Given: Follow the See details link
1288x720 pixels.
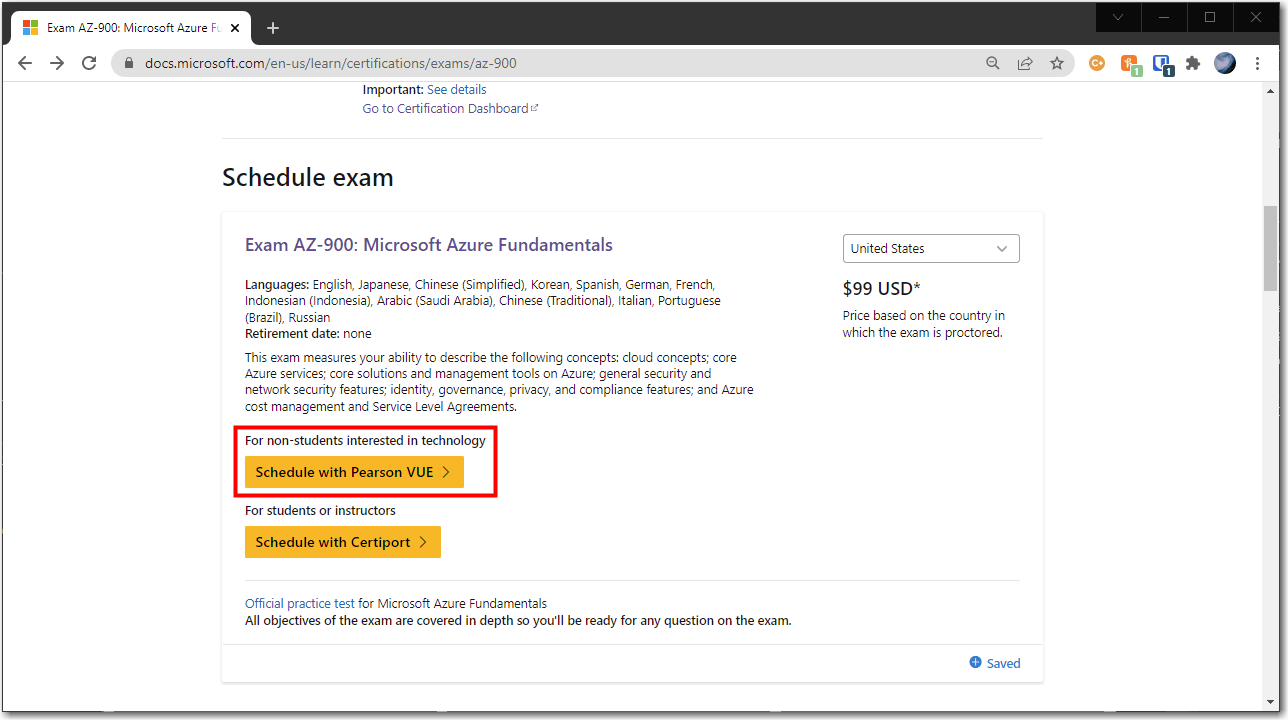Looking at the screenshot, I should 456,89.
